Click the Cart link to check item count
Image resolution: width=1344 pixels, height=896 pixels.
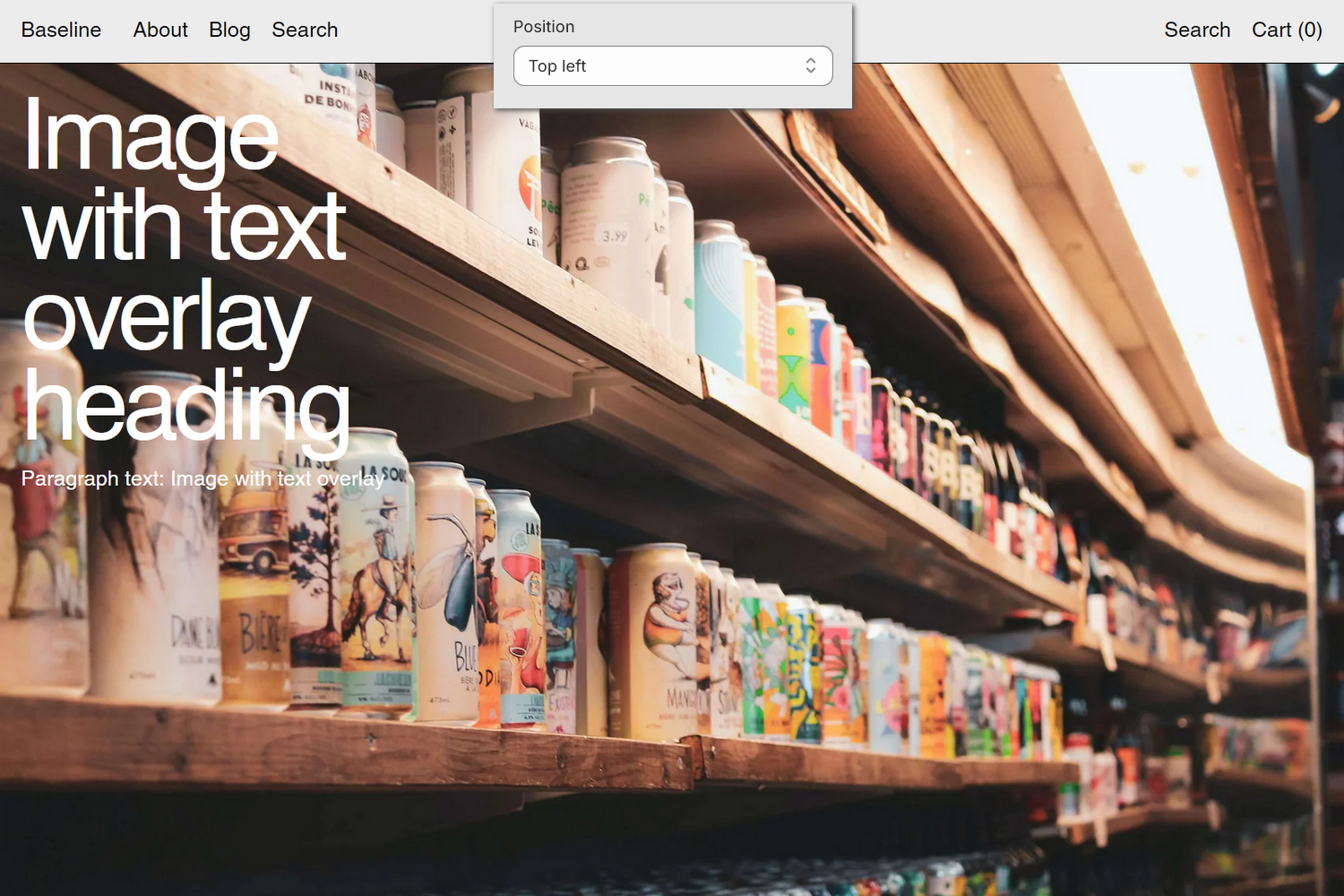tap(1286, 30)
